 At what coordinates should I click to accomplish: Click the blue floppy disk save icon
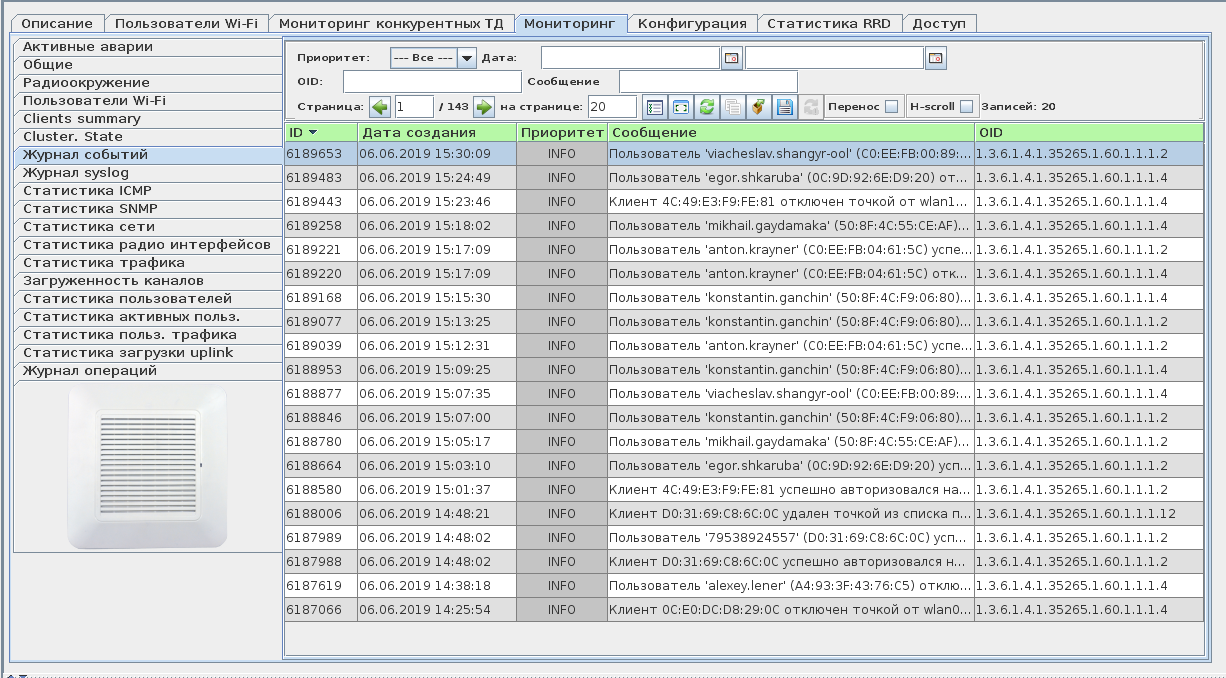point(785,107)
